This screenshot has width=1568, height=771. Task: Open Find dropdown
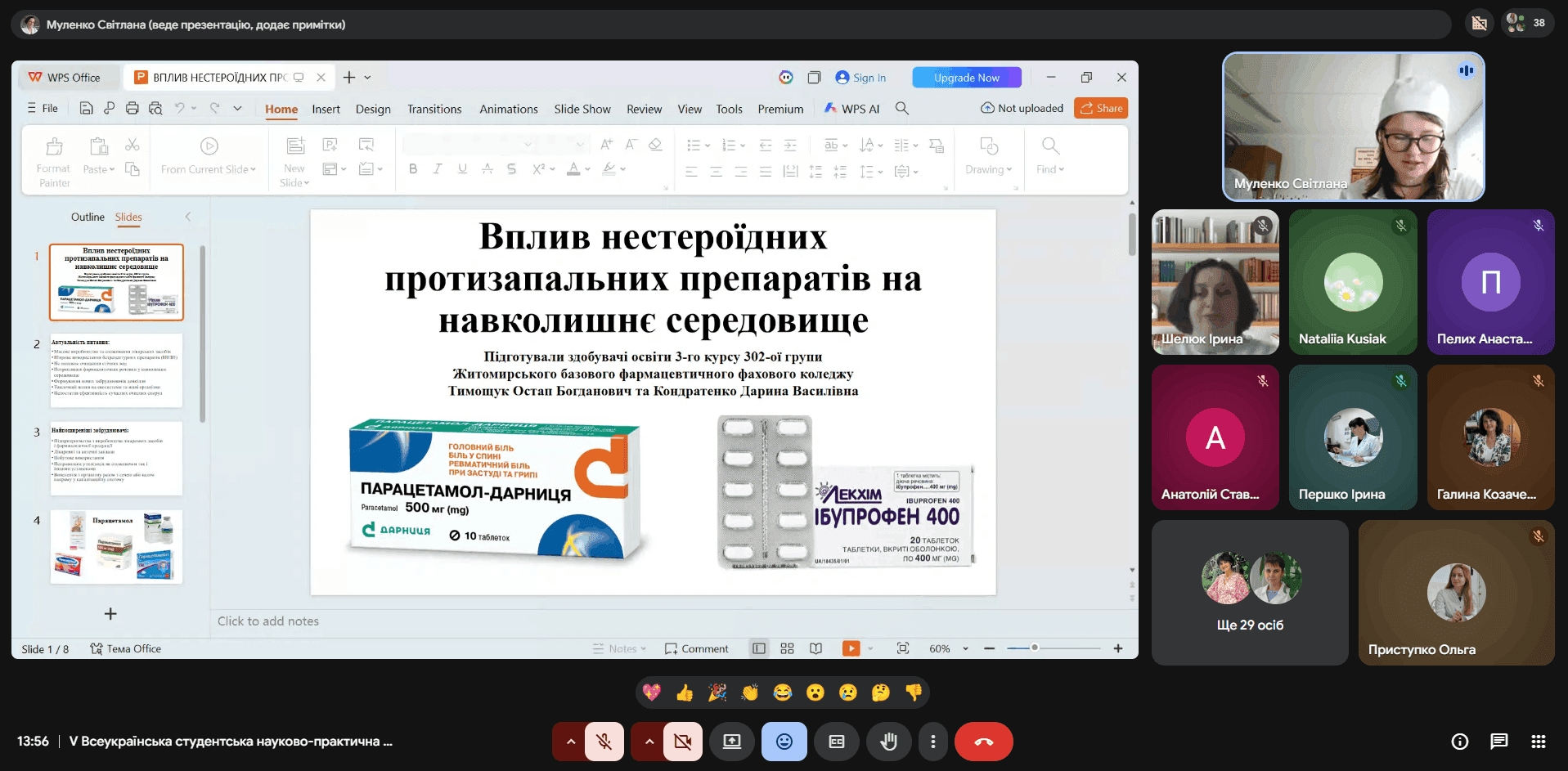pyautogui.click(x=1050, y=169)
